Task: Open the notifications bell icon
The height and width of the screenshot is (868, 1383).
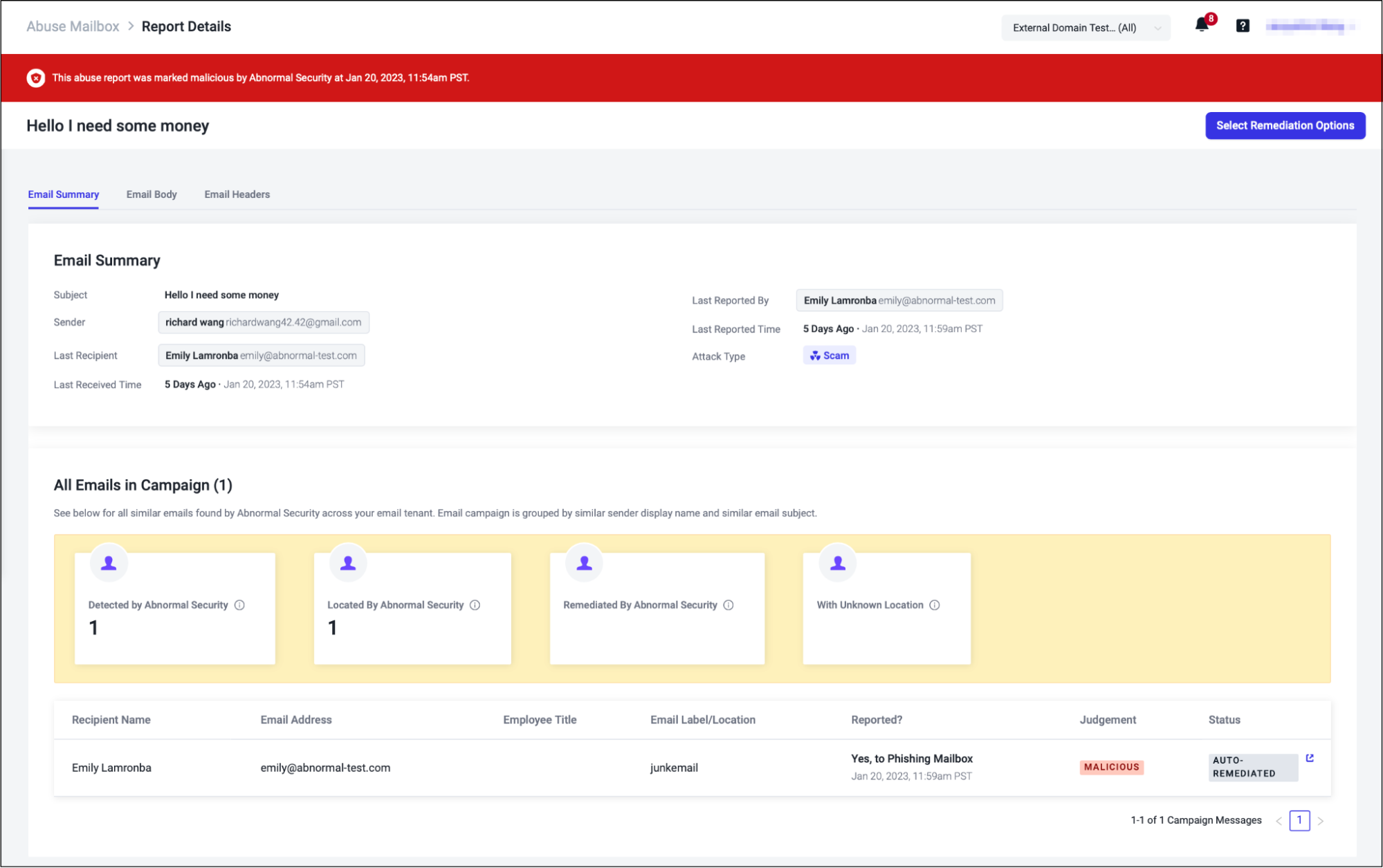Action: point(1202,26)
